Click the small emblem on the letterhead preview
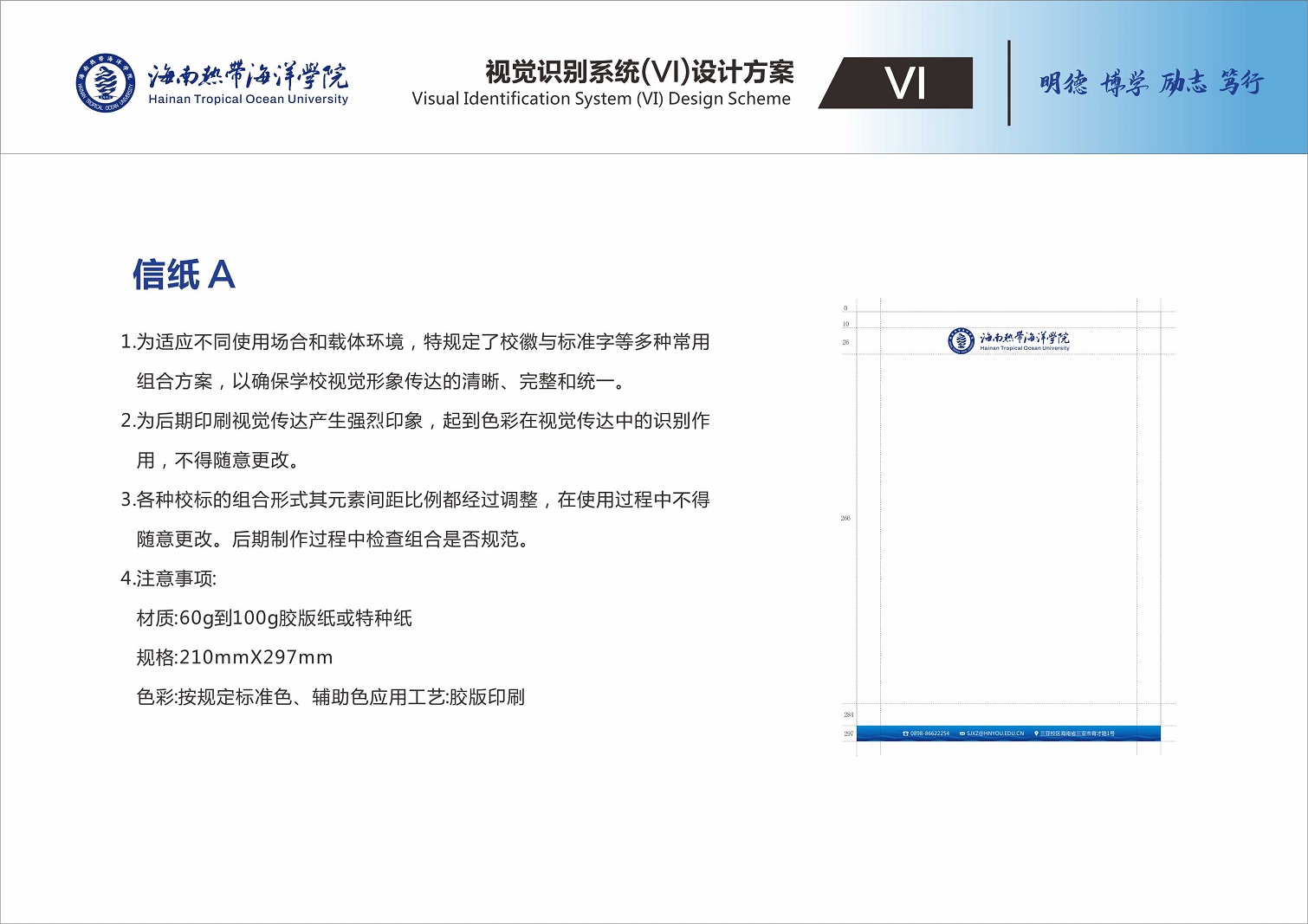The height and width of the screenshot is (924, 1308). tap(961, 341)
